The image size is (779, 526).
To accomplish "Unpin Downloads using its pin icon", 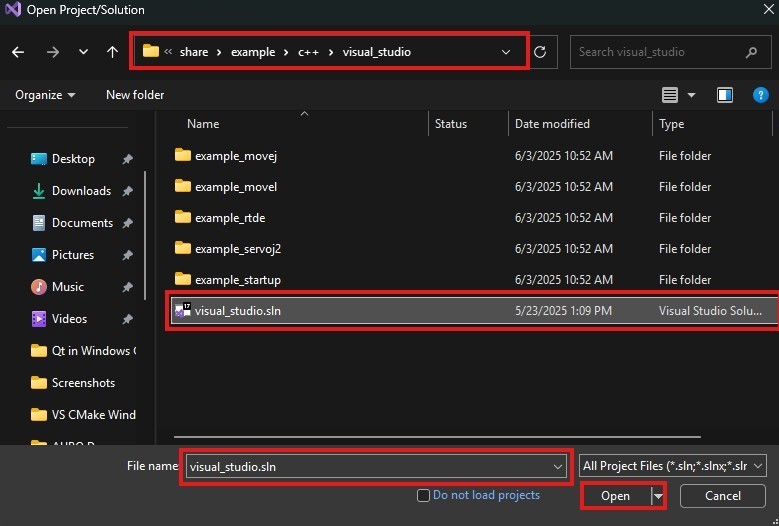I will pos(128,191).
